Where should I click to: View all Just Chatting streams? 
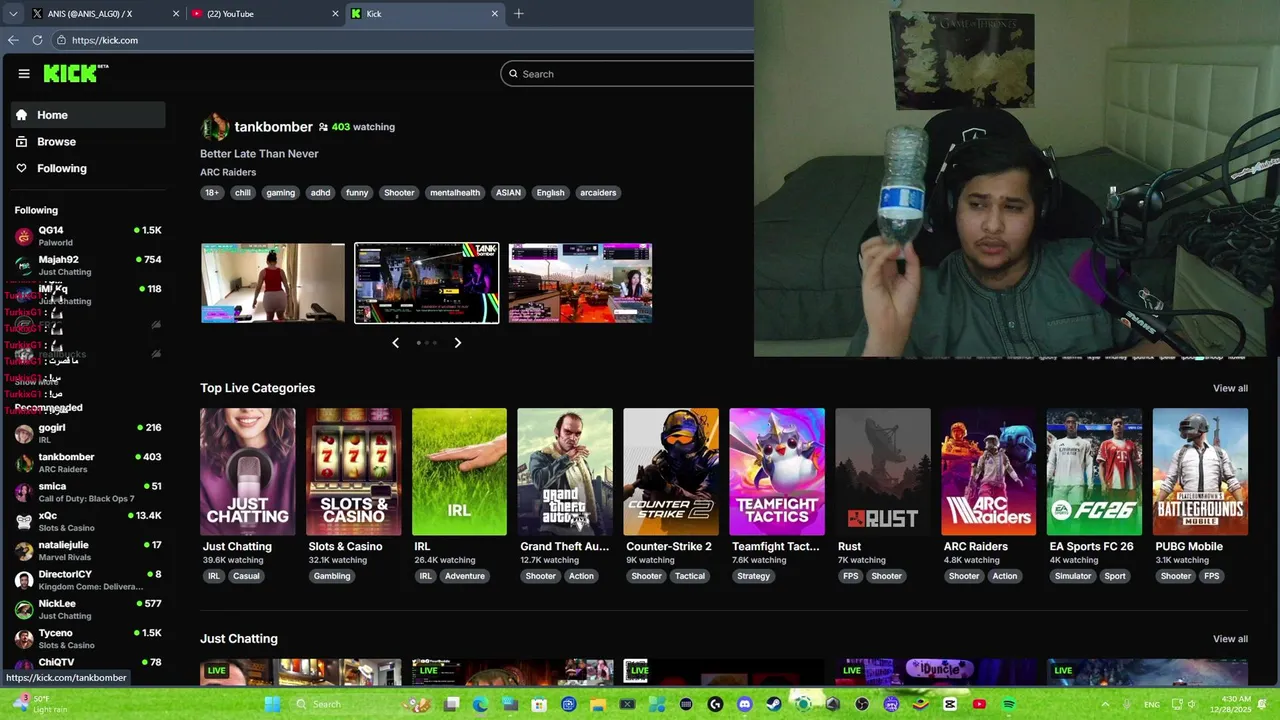1230,639
